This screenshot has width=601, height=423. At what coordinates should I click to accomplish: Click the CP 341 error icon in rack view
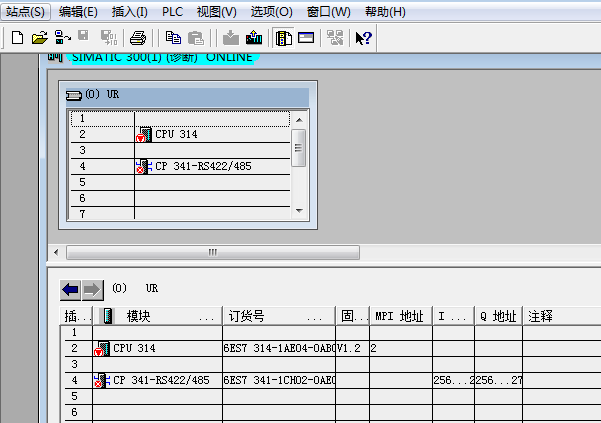click(x=144, y=167)
